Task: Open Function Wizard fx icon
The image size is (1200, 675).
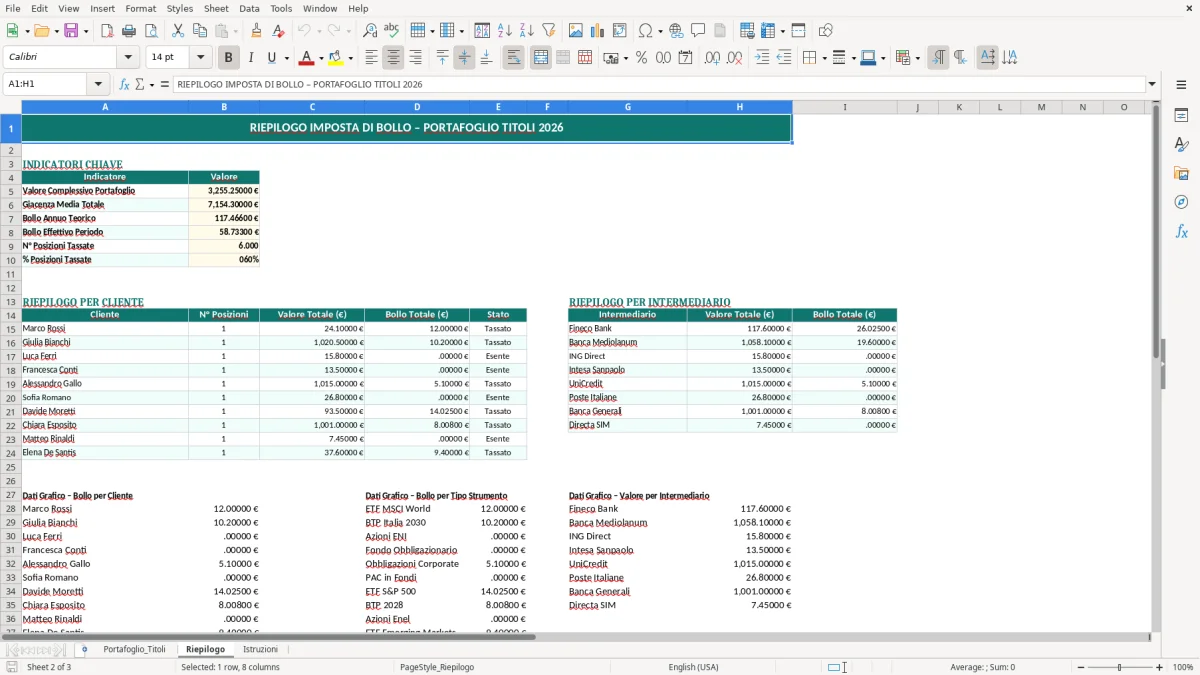Action: click(x=125, y=85)
